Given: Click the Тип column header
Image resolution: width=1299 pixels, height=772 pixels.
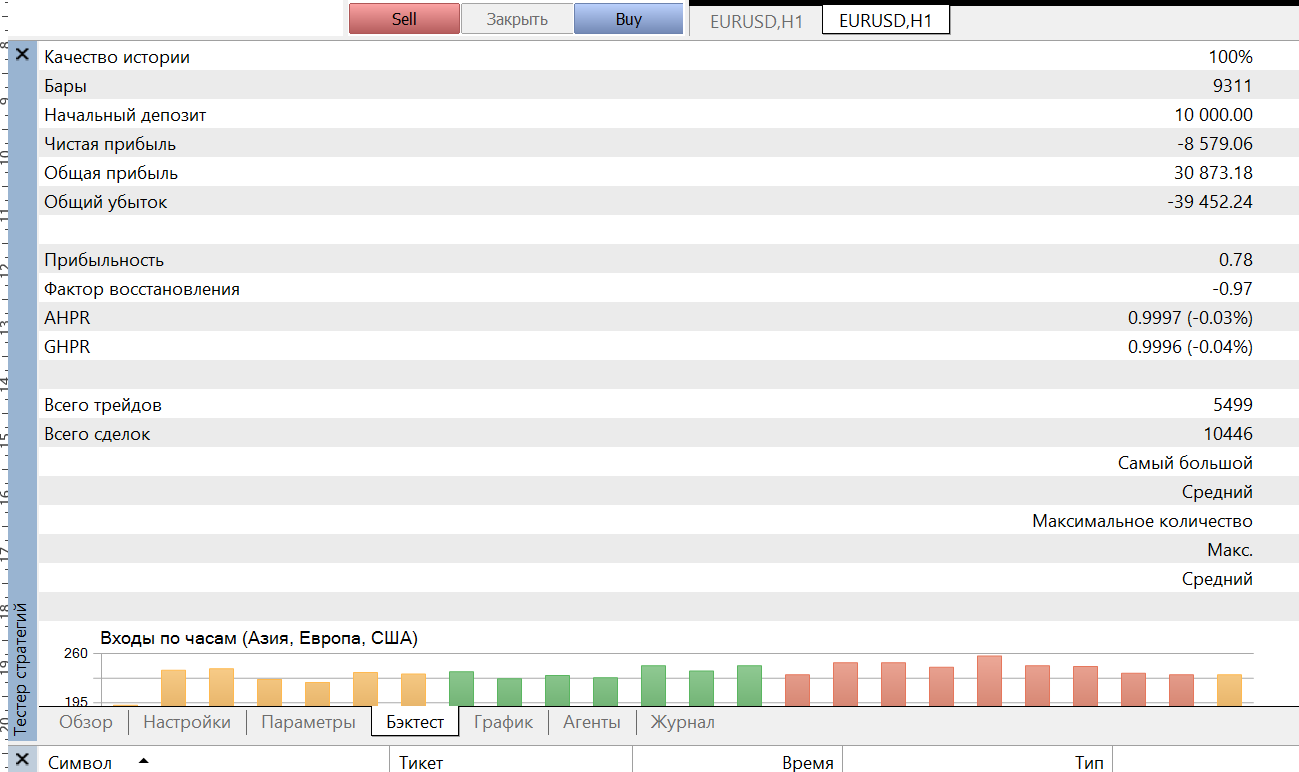Looking at the screenshot, I should click(1090, 763).
